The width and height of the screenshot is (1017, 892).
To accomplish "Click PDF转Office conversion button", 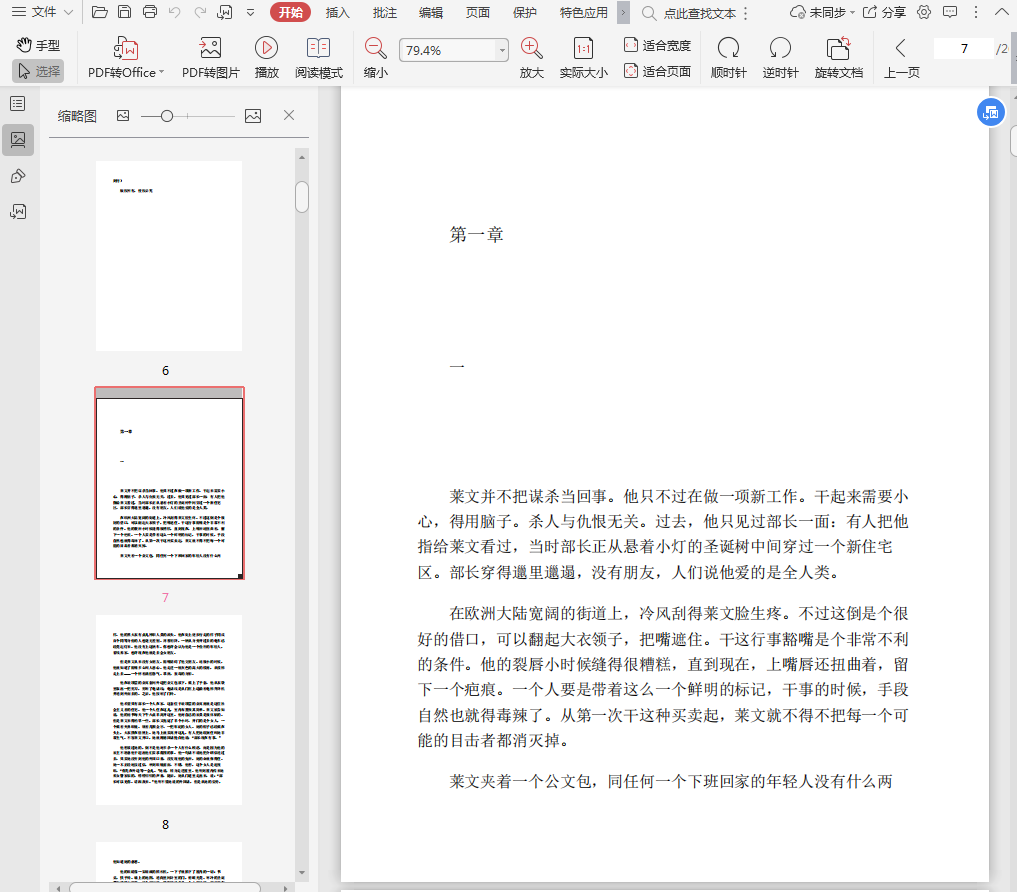I will 126,58.
